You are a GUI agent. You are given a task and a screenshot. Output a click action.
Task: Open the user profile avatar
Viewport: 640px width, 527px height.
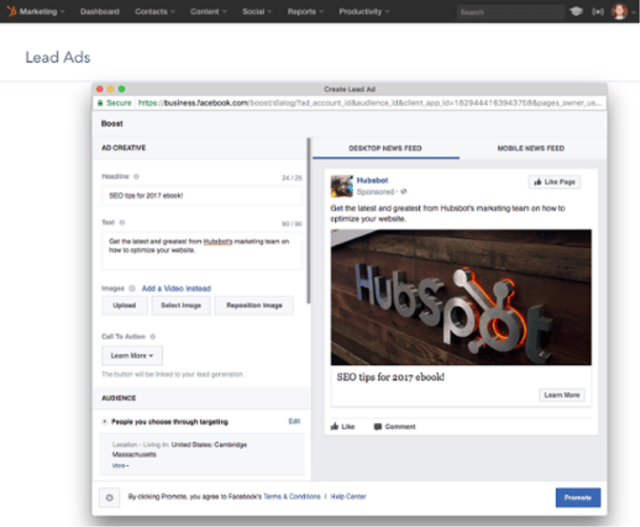[x=620, y=12]
